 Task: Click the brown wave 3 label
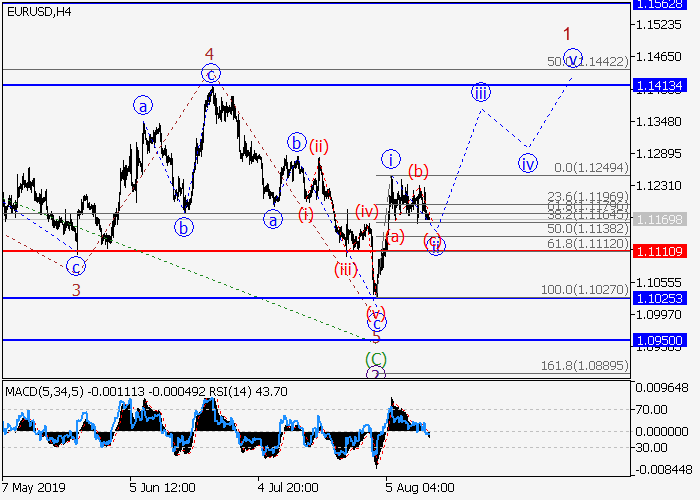pyautogui.click(x=76, y=290)
